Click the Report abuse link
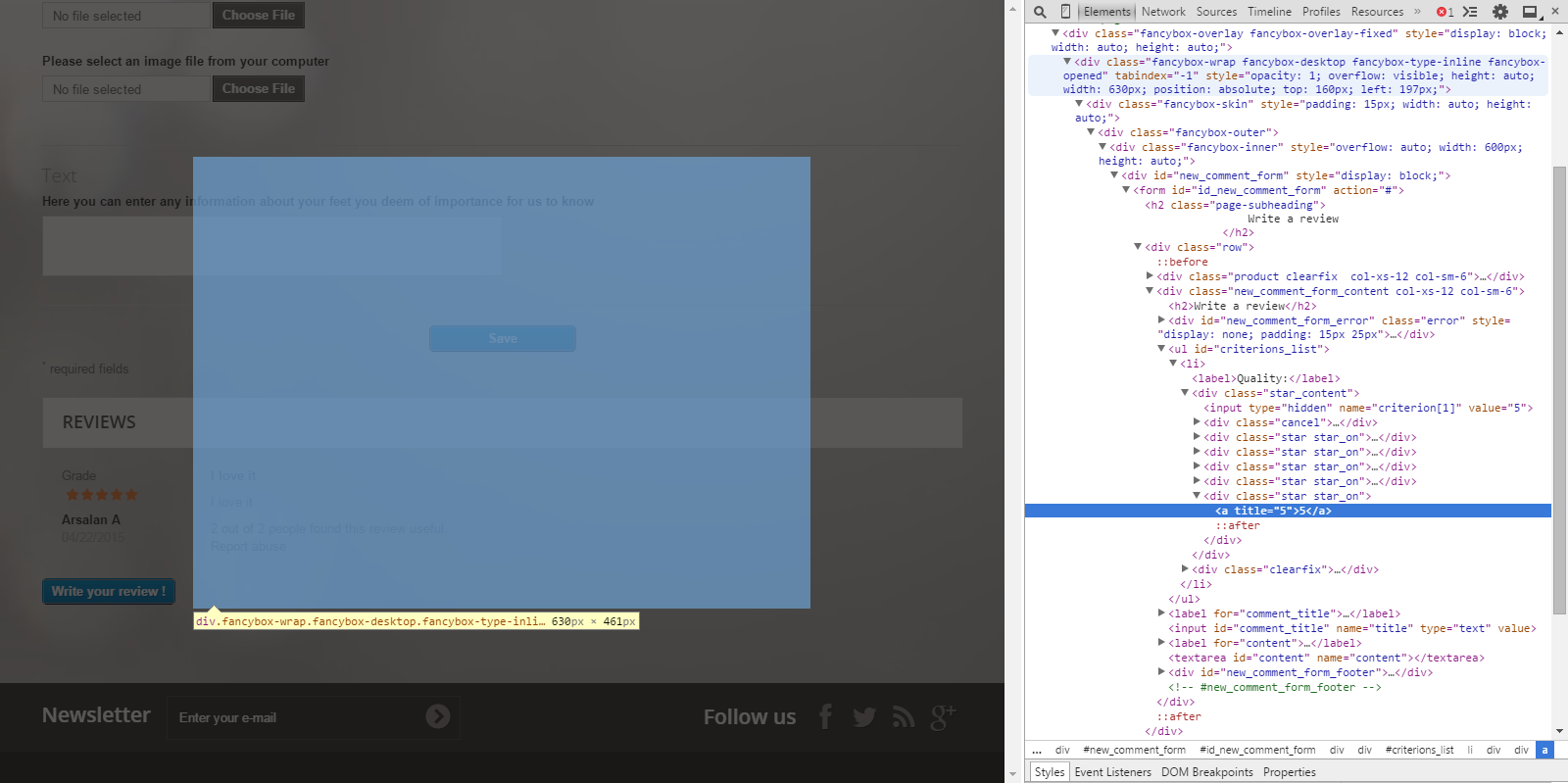The height and width of the screenshot is (783, 1568). coord(249,547)
